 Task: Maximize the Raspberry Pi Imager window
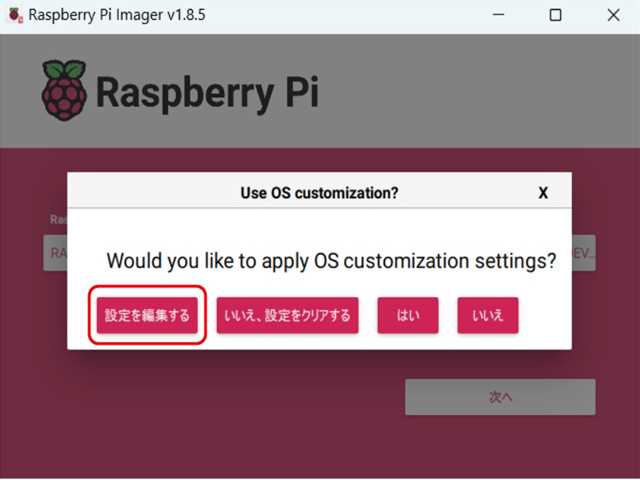555,15
